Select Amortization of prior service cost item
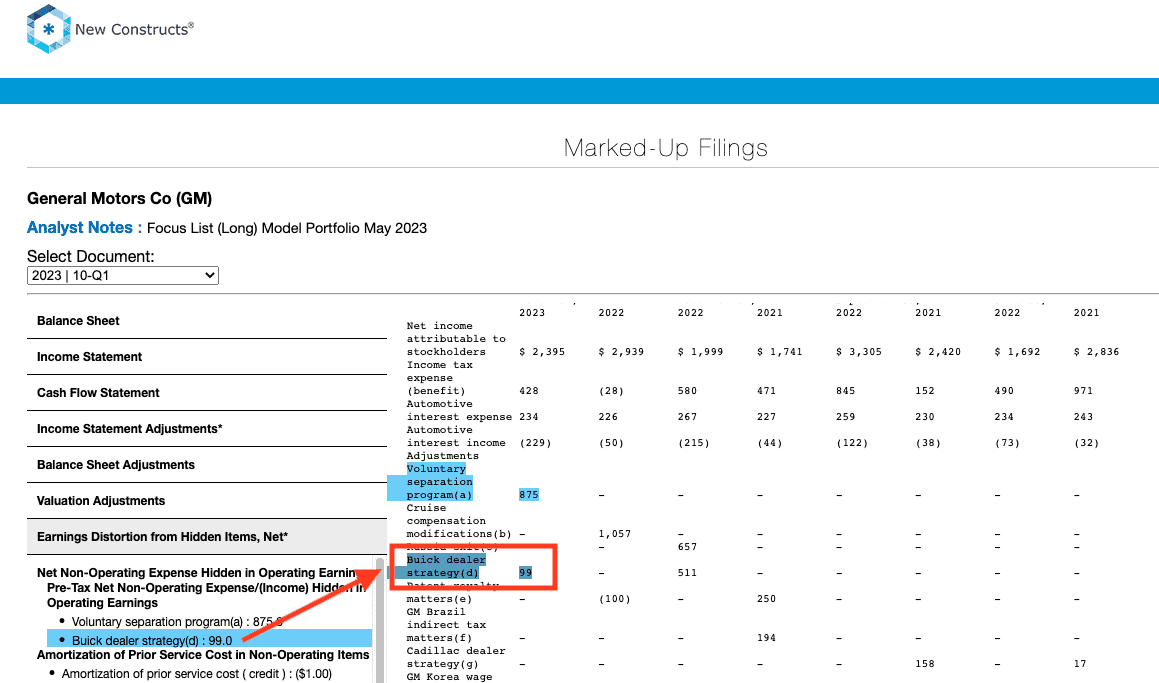This screenshot has height=683, width=1159. click(197, 674)
